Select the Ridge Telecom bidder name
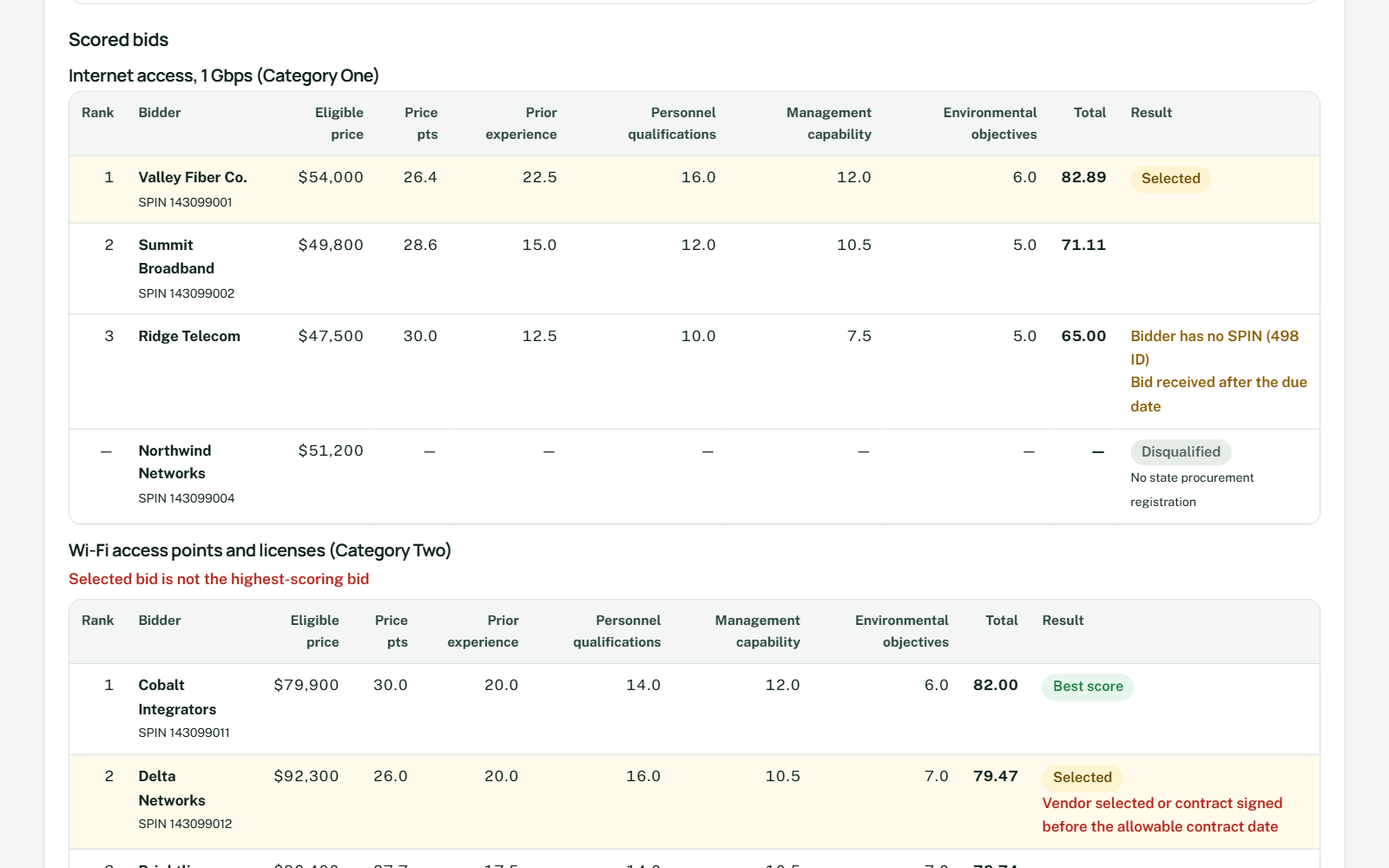 (189, 336)
